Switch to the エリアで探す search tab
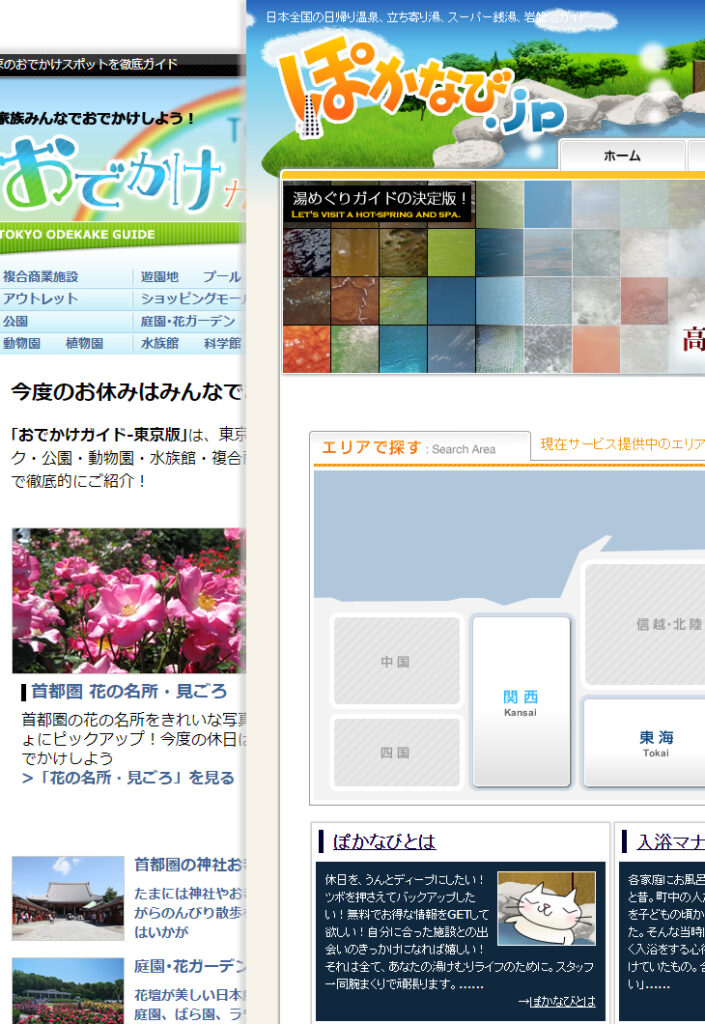 pos(419,448)
